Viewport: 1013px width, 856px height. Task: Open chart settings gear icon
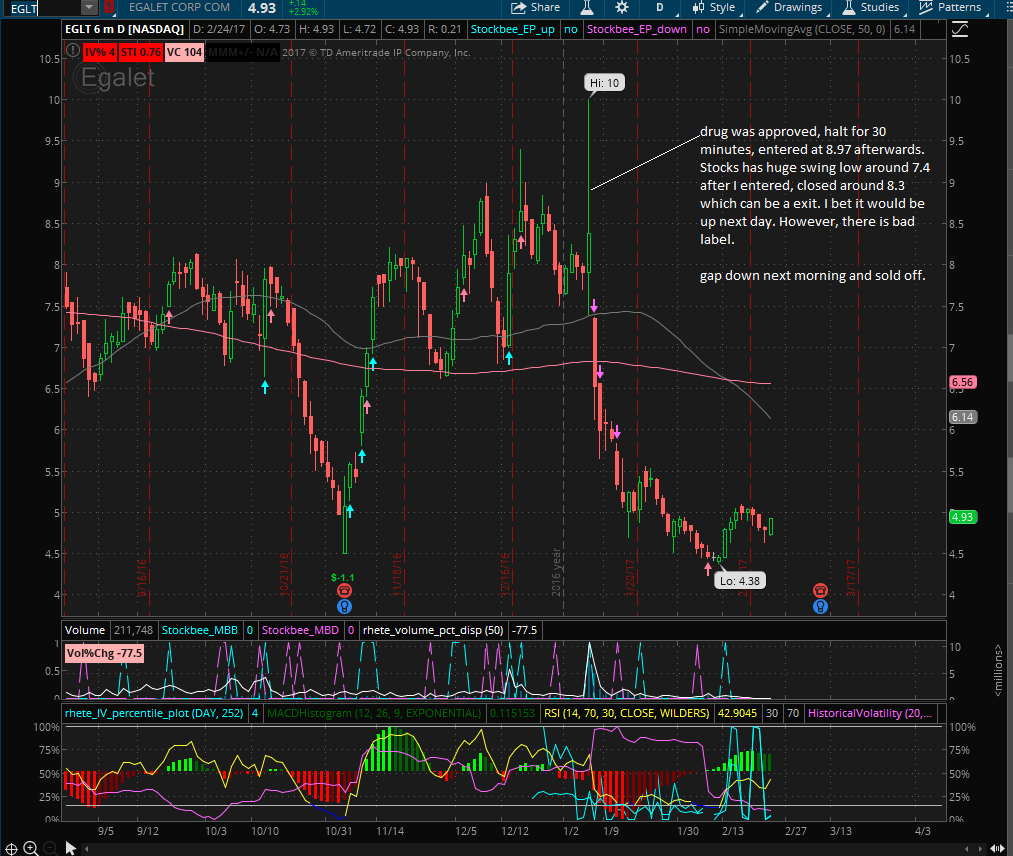(x=621, y=7)
